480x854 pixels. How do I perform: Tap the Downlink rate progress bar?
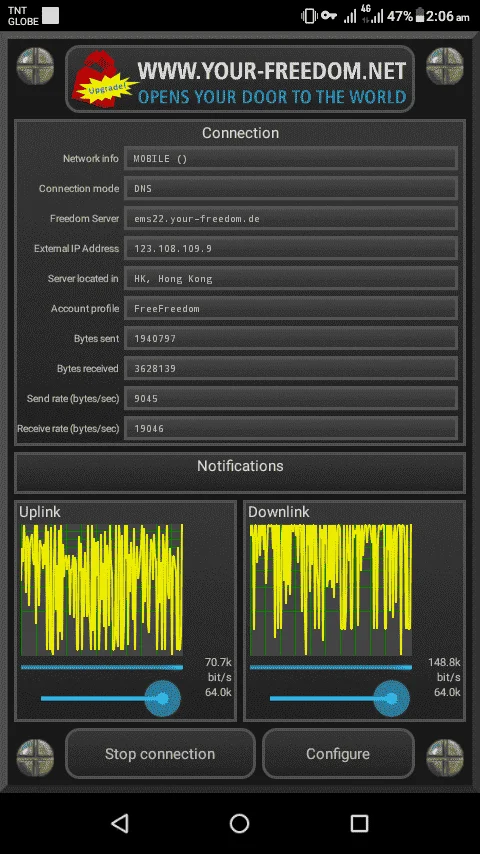(331, 667)
